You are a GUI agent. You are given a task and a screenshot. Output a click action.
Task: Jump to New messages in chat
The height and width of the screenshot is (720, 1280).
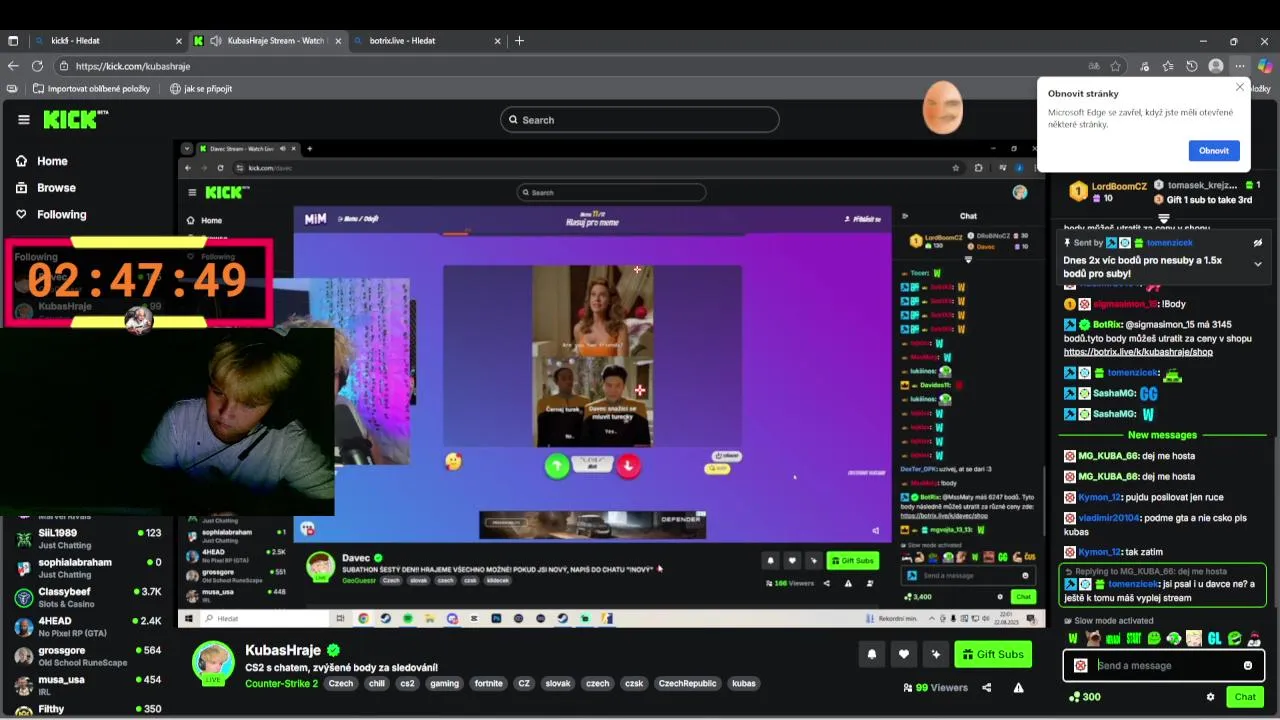(1162, 435)
